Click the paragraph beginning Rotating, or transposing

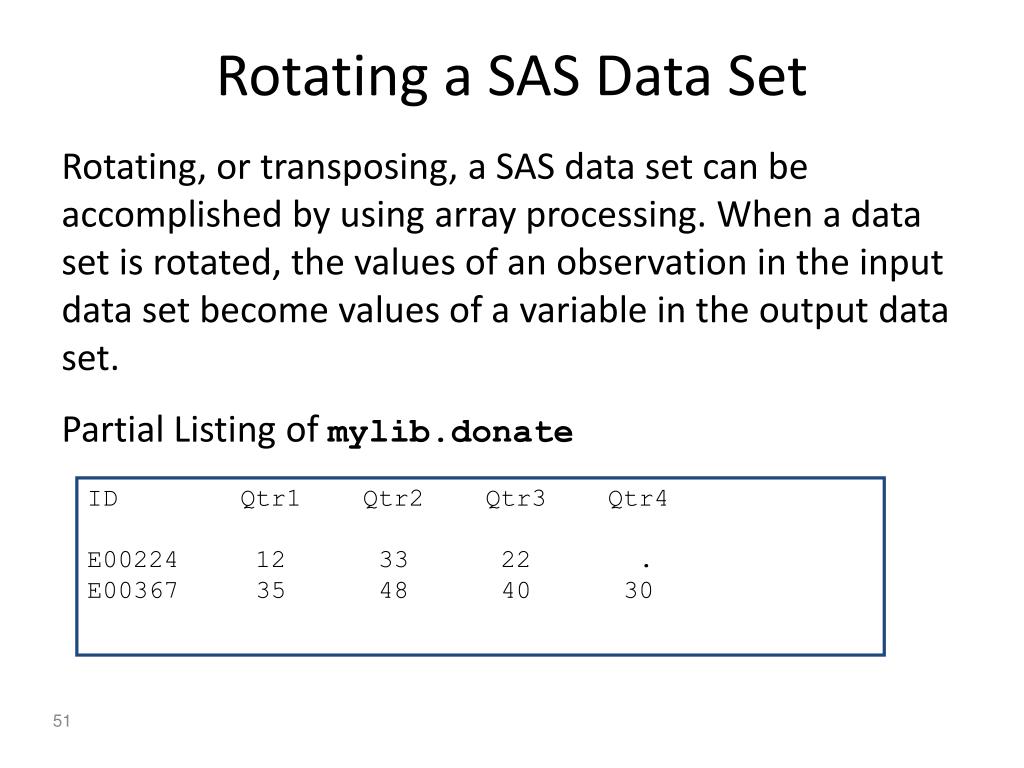(x=505, y=262)
